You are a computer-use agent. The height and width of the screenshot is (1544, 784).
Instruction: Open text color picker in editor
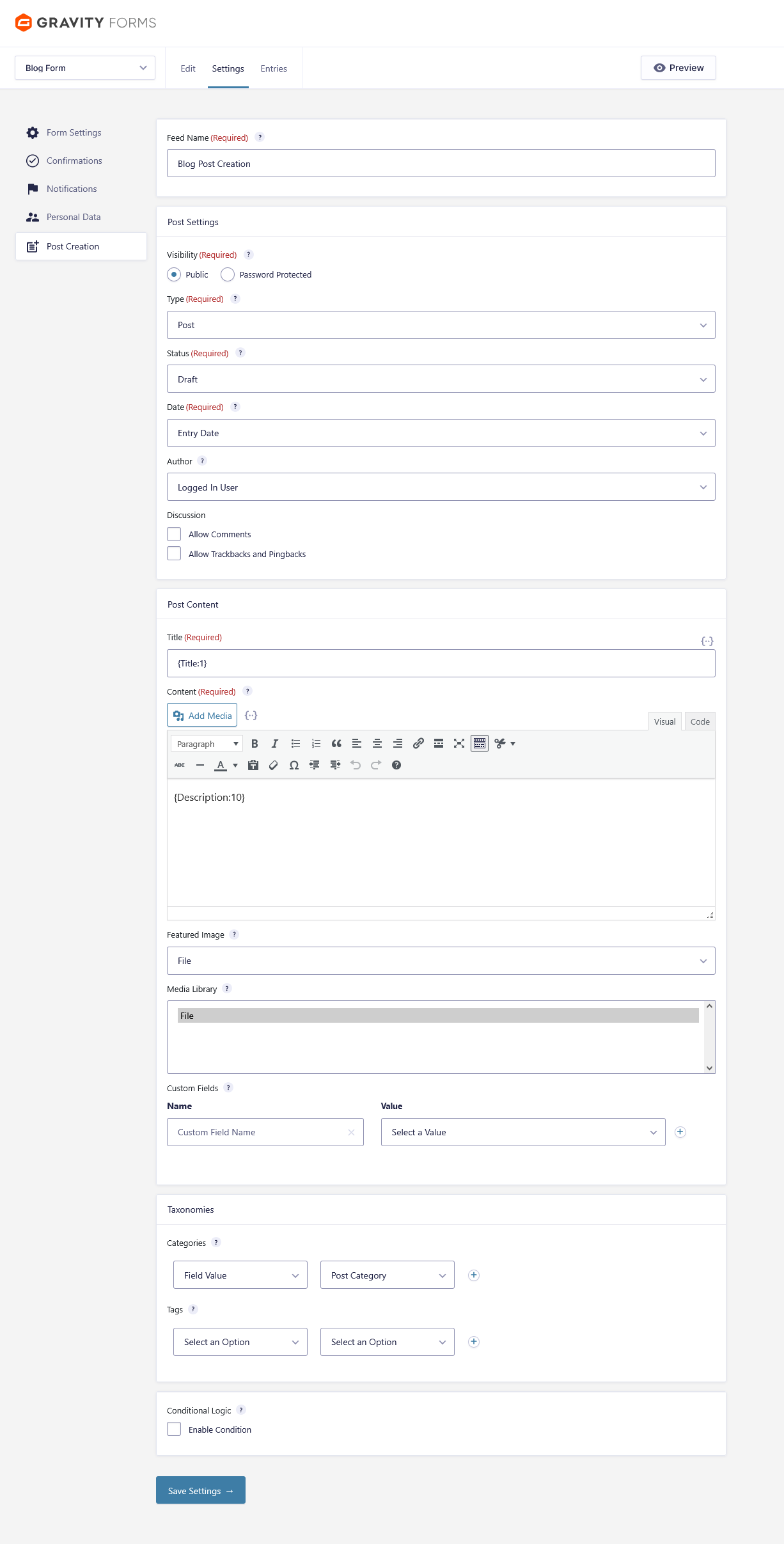pyautogui.click(x=235, y=765)
